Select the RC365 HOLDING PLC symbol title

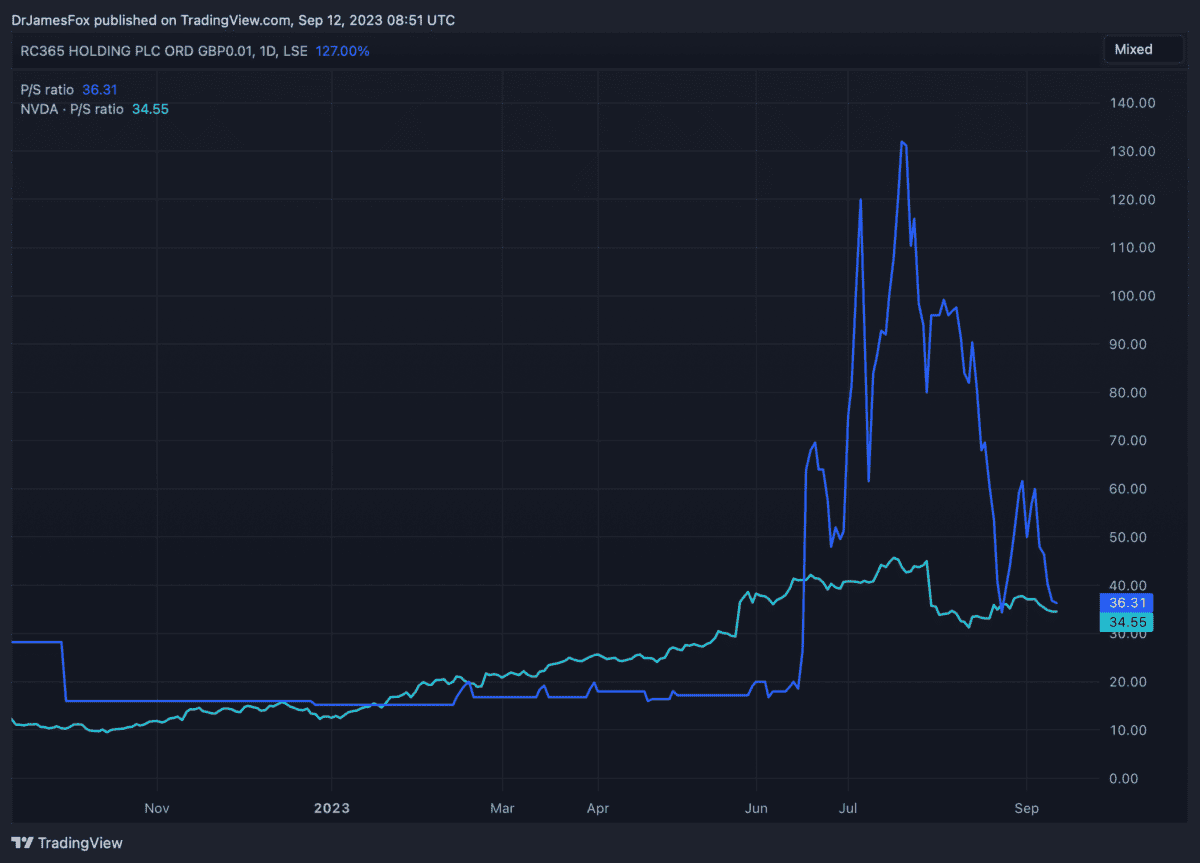[150, 50]
